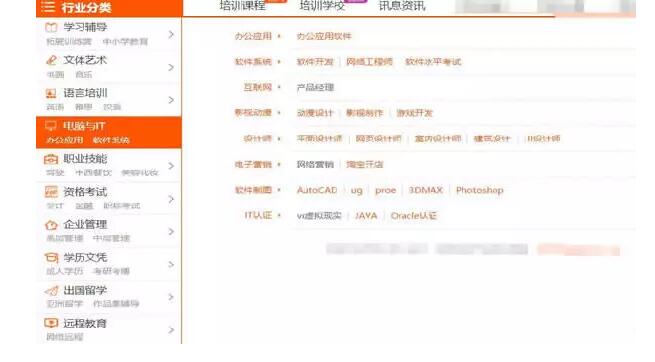Select the JAVA certification link
The image size is (655, 362).
[366, 216]
